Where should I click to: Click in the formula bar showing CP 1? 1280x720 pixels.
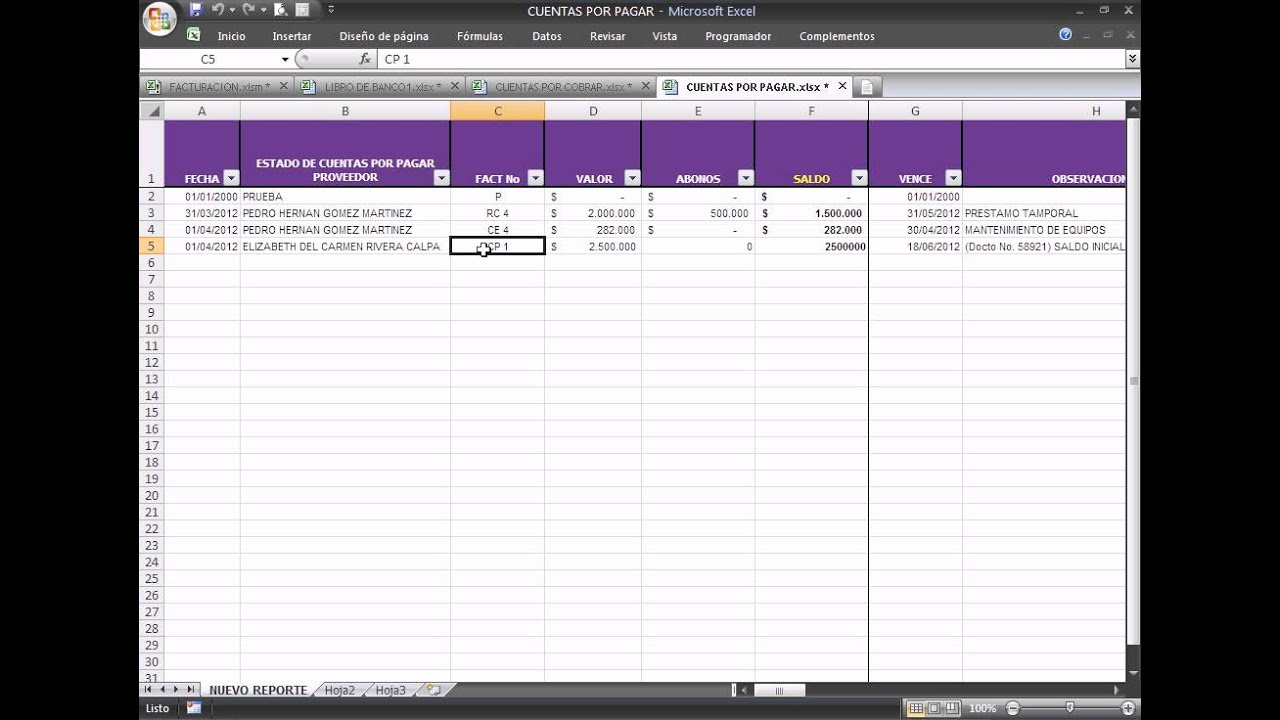[750, 59]
